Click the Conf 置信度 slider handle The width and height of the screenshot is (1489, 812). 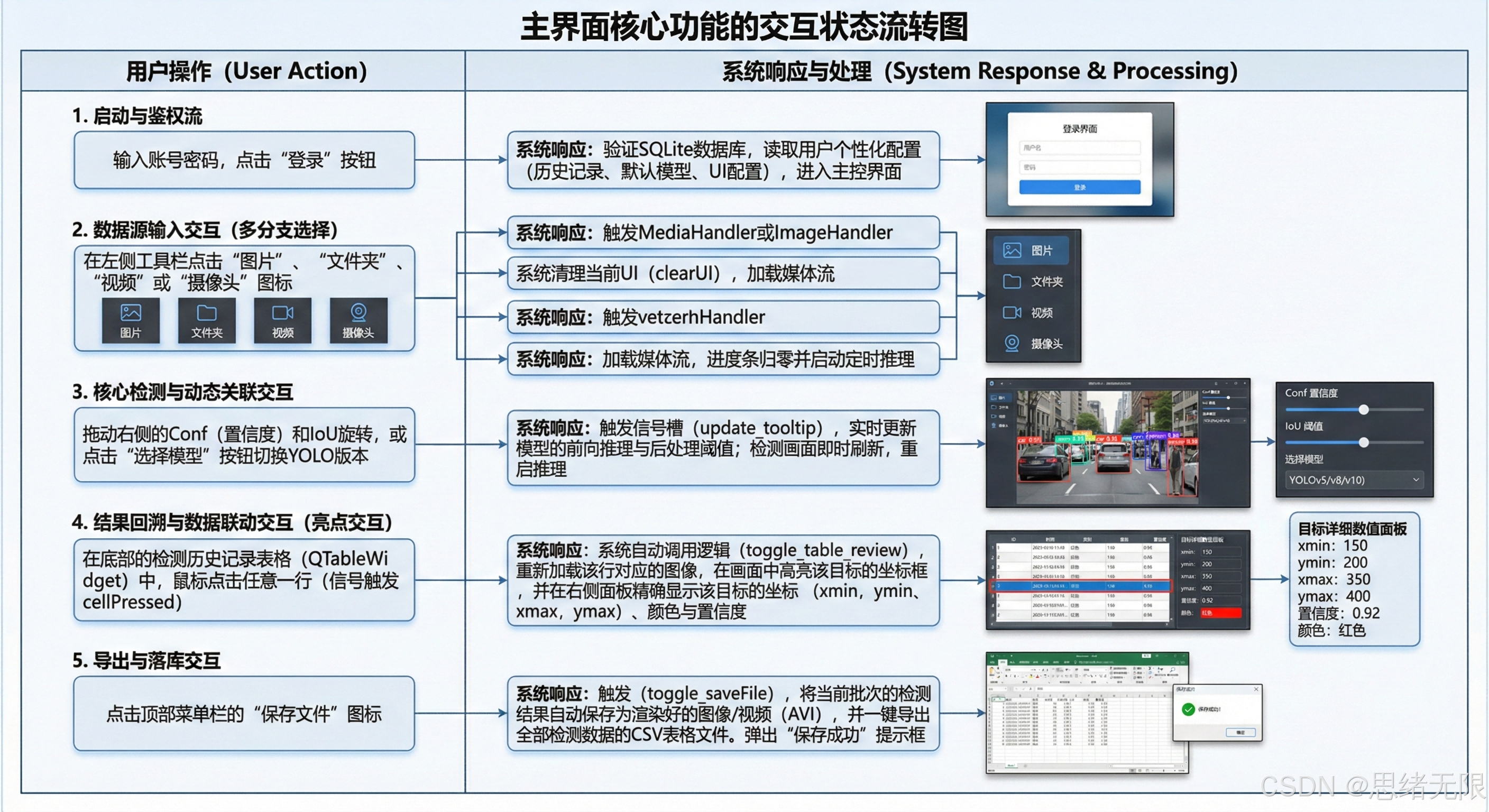pos(1364,409)
